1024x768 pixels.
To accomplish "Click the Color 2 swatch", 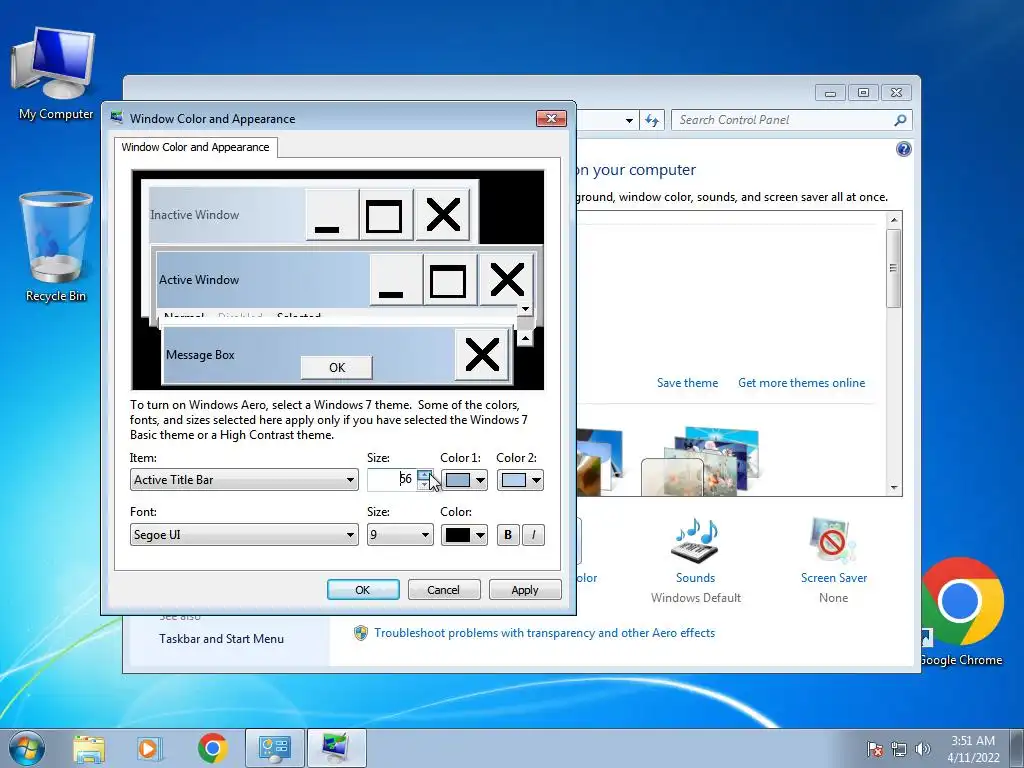I will 513,481.
